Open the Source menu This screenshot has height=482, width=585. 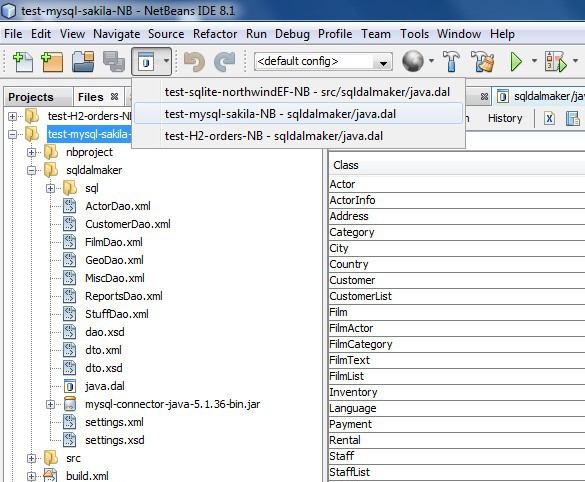tap(166, 34)
